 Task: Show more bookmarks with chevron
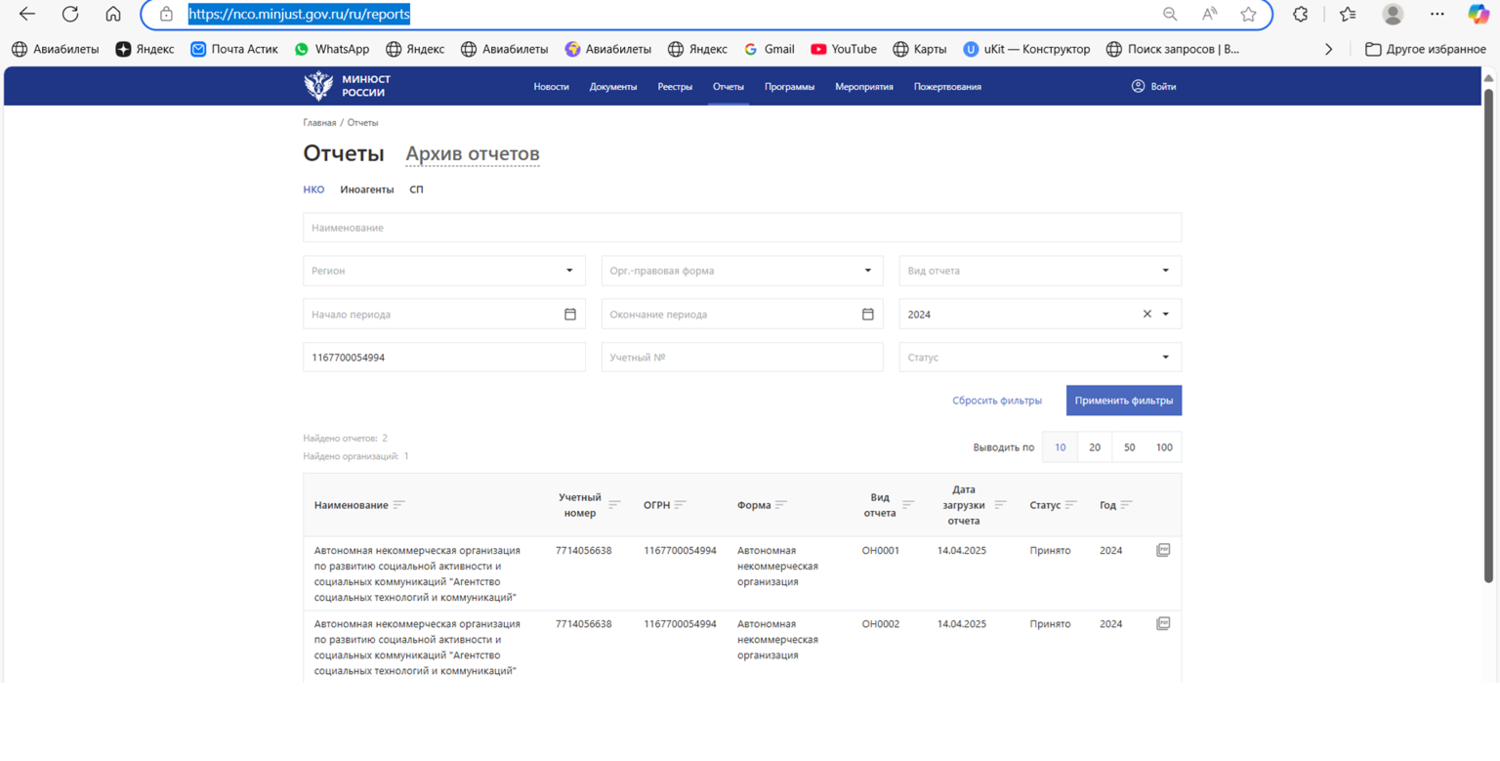[x=1328, y=49]
